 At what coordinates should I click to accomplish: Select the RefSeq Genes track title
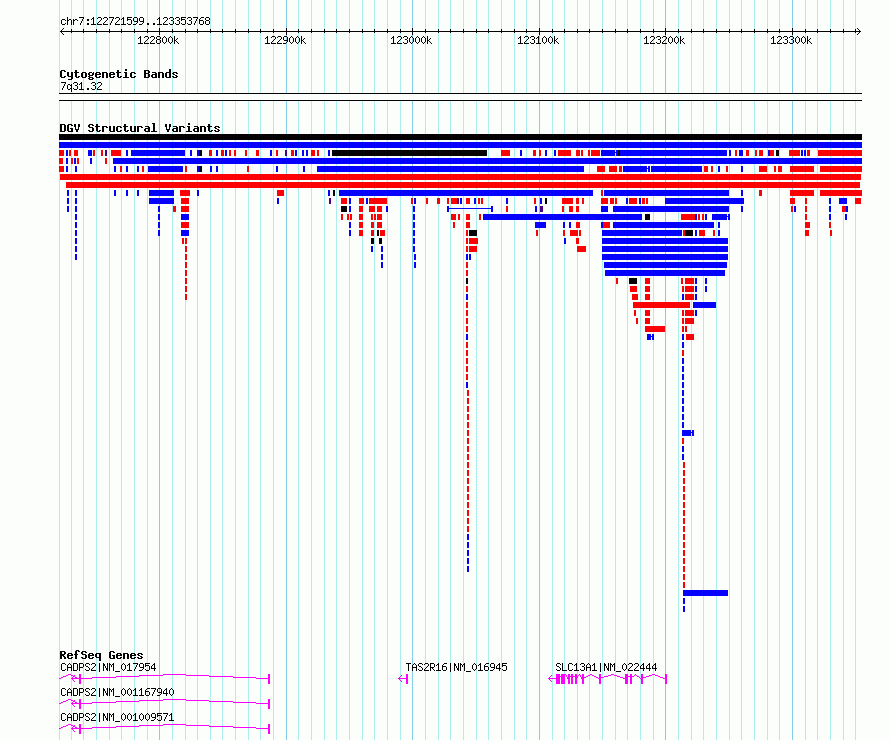[101, 655]
